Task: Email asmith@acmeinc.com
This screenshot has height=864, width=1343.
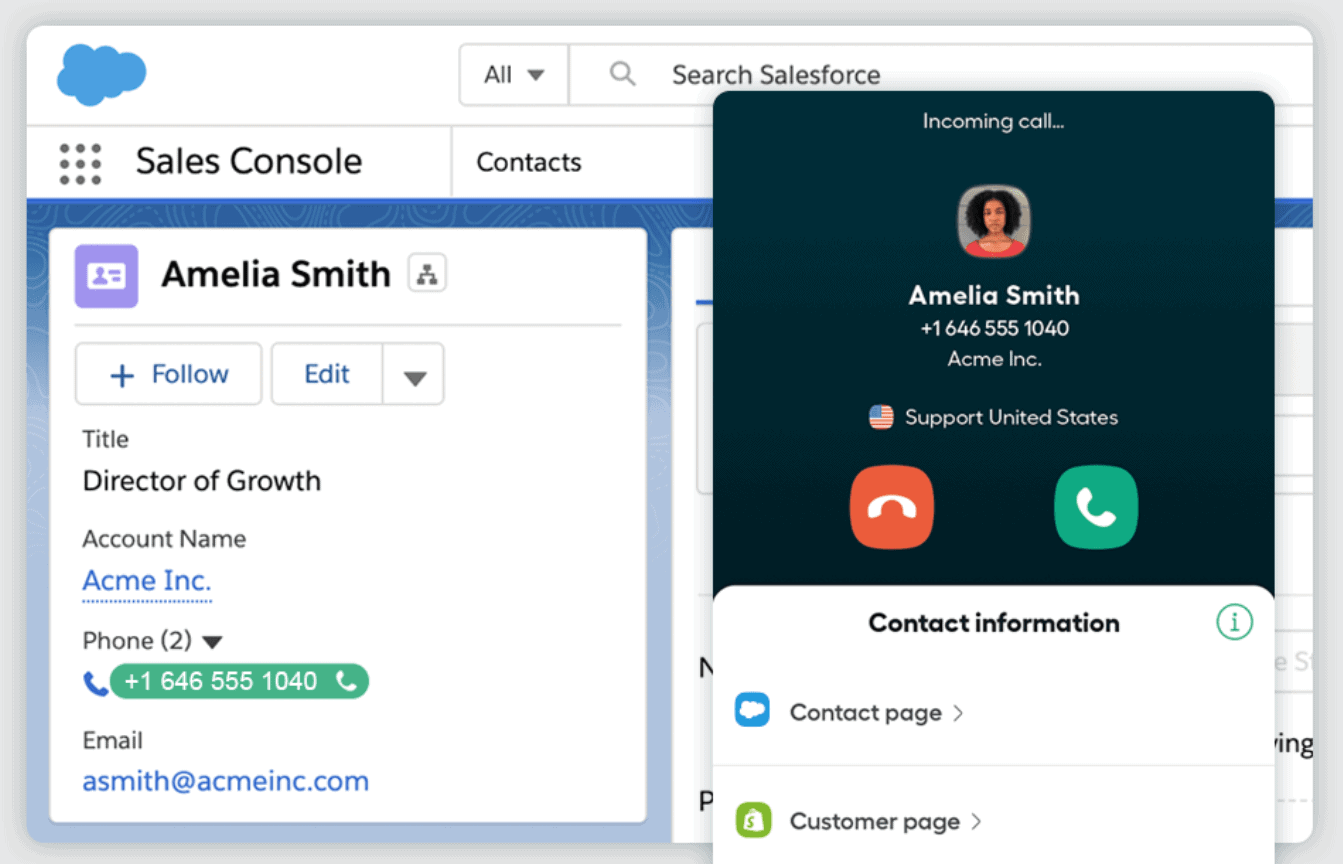Action: click(225, 781)
